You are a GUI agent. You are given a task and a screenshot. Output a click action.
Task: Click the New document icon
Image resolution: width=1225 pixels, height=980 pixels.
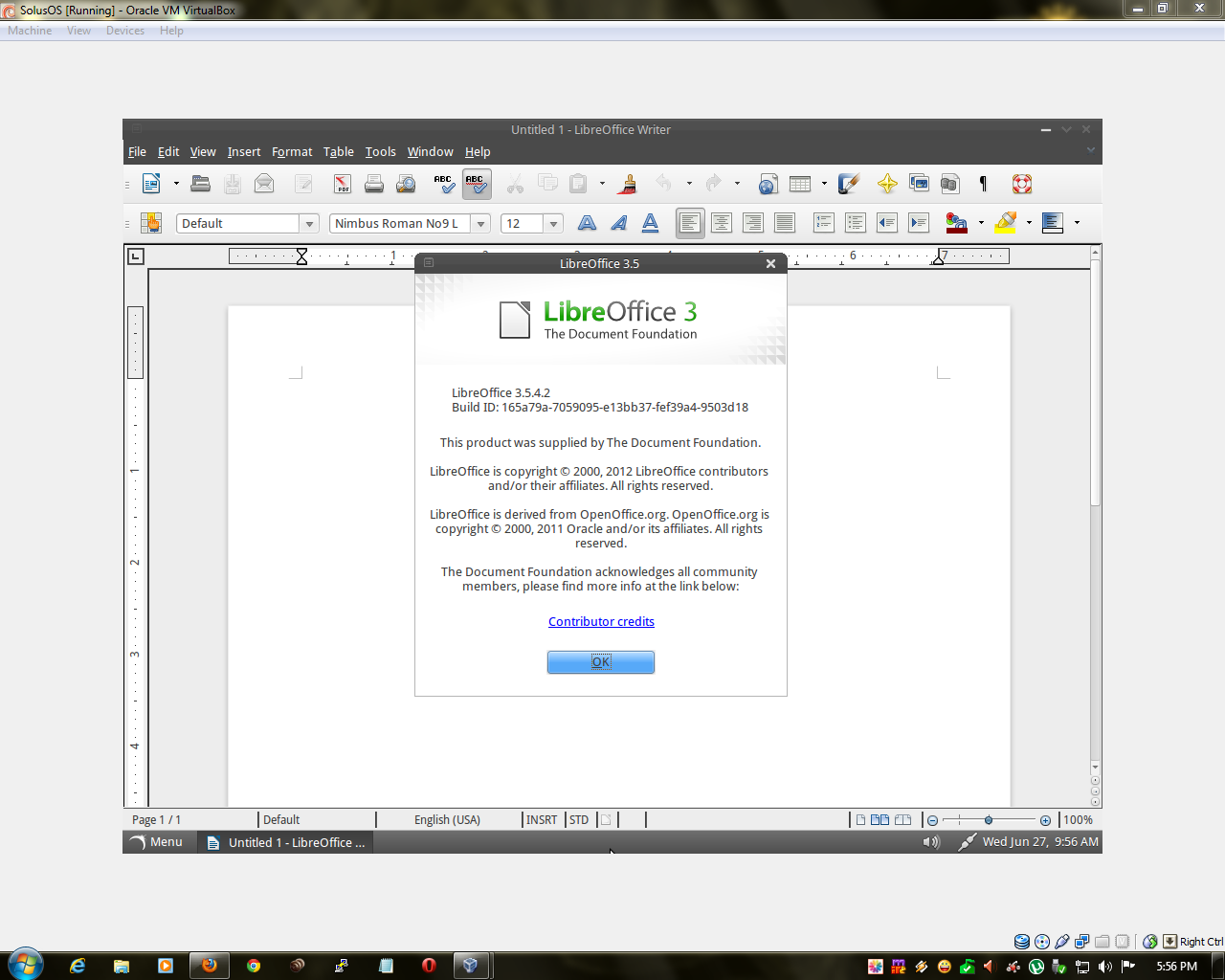(x=151, y=184)
